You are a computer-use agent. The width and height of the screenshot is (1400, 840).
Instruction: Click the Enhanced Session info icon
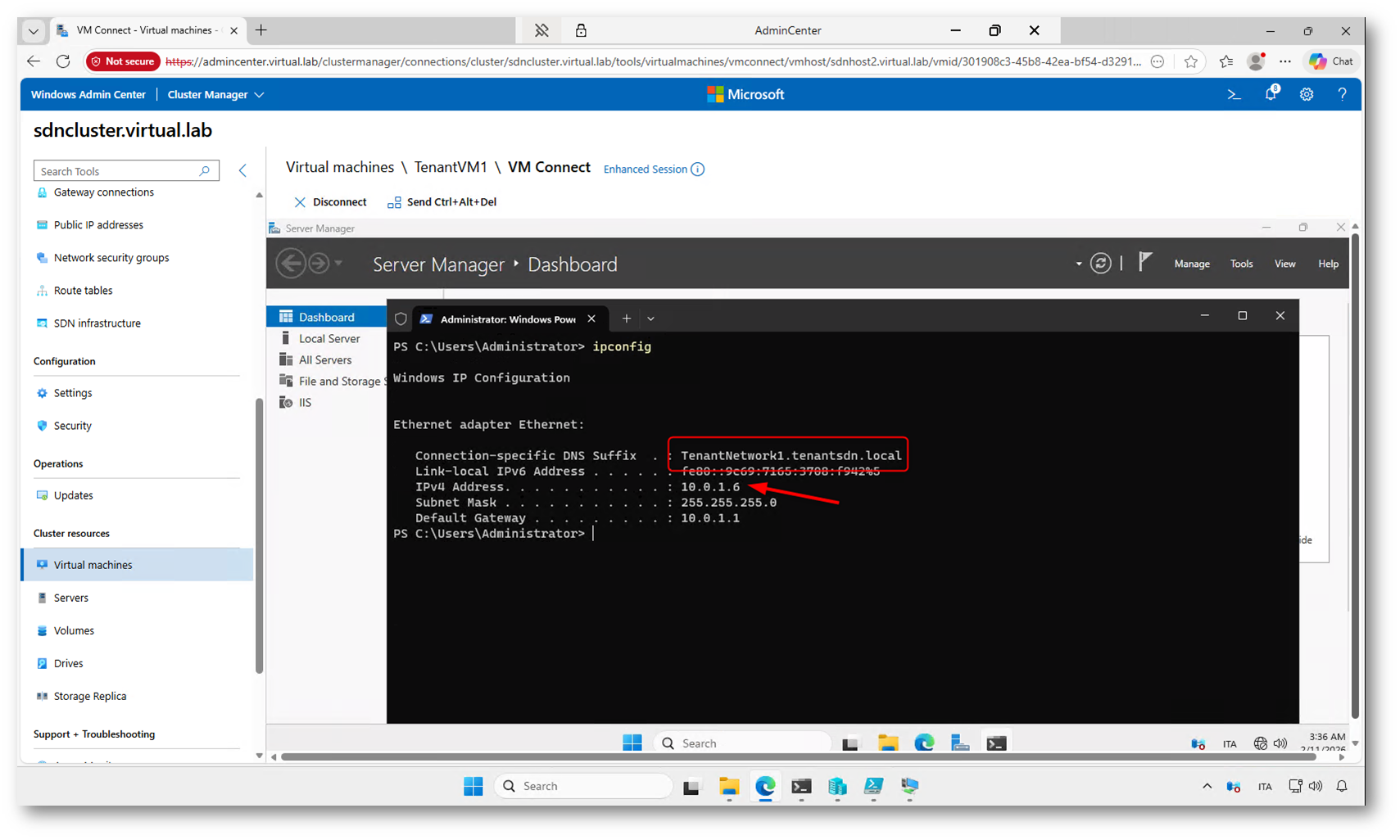click(698, 169)
